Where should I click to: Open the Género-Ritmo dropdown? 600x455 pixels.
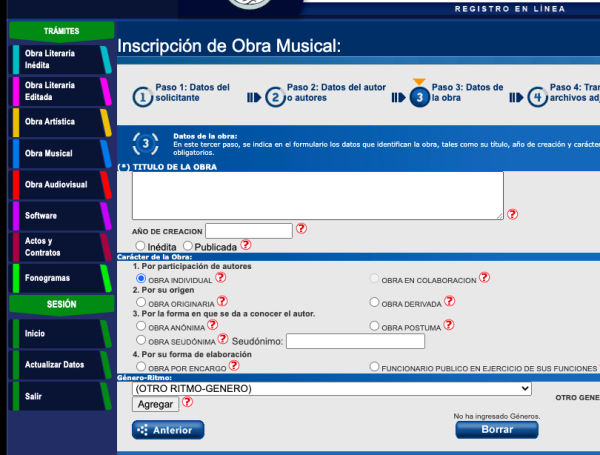[332, 389]
